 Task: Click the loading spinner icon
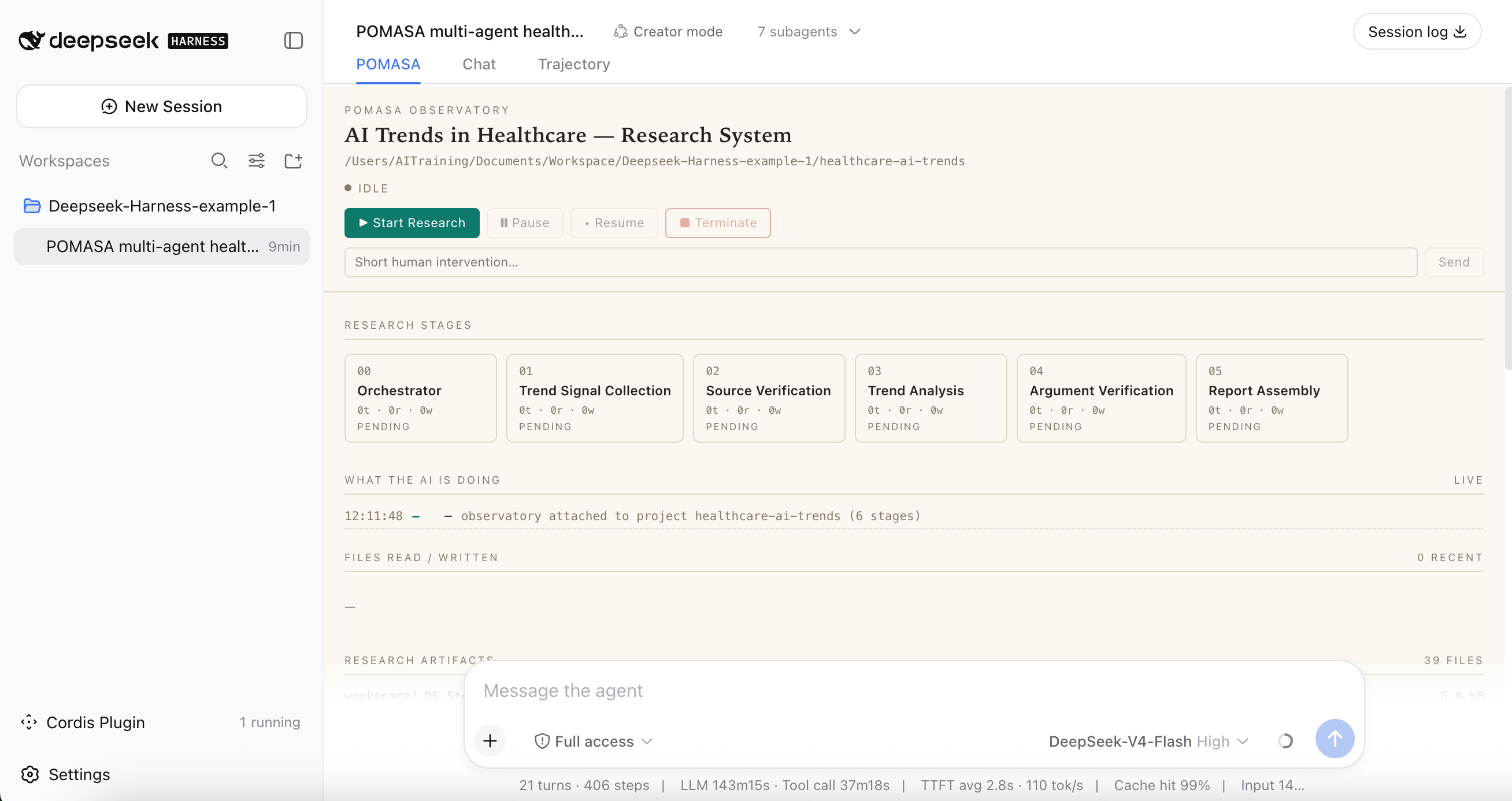(1285, 741)
